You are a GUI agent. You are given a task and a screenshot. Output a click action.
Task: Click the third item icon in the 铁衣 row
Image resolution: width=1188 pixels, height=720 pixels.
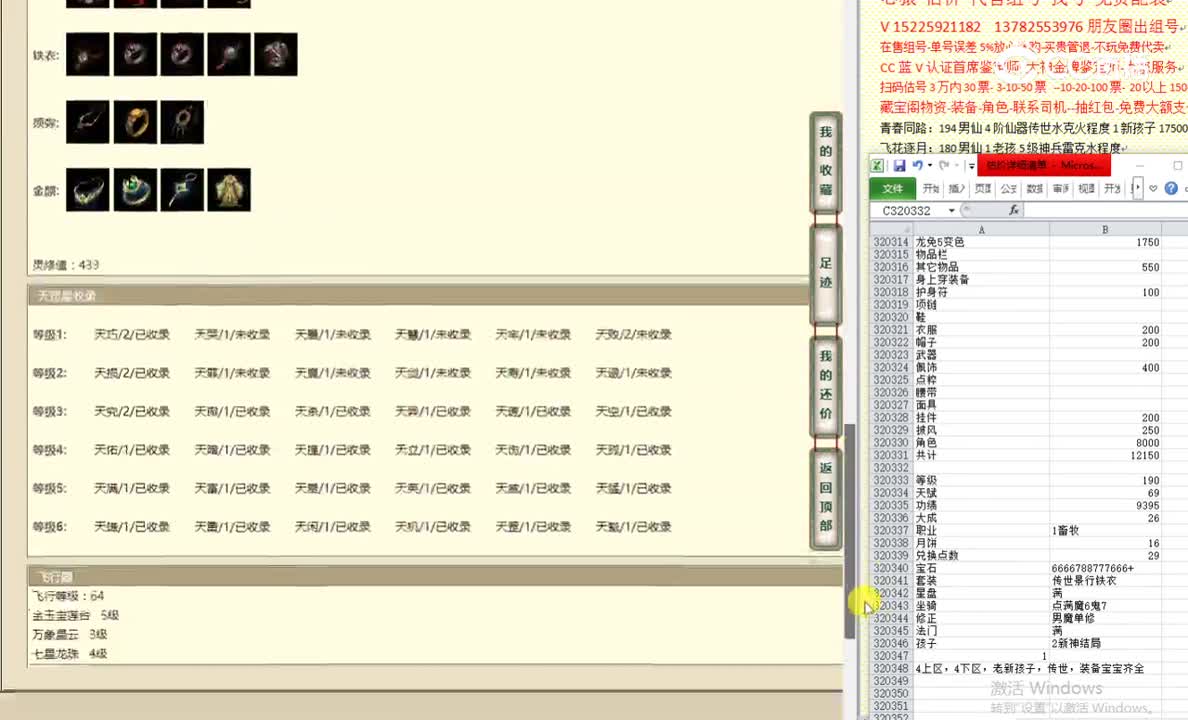tap(182, 55)
